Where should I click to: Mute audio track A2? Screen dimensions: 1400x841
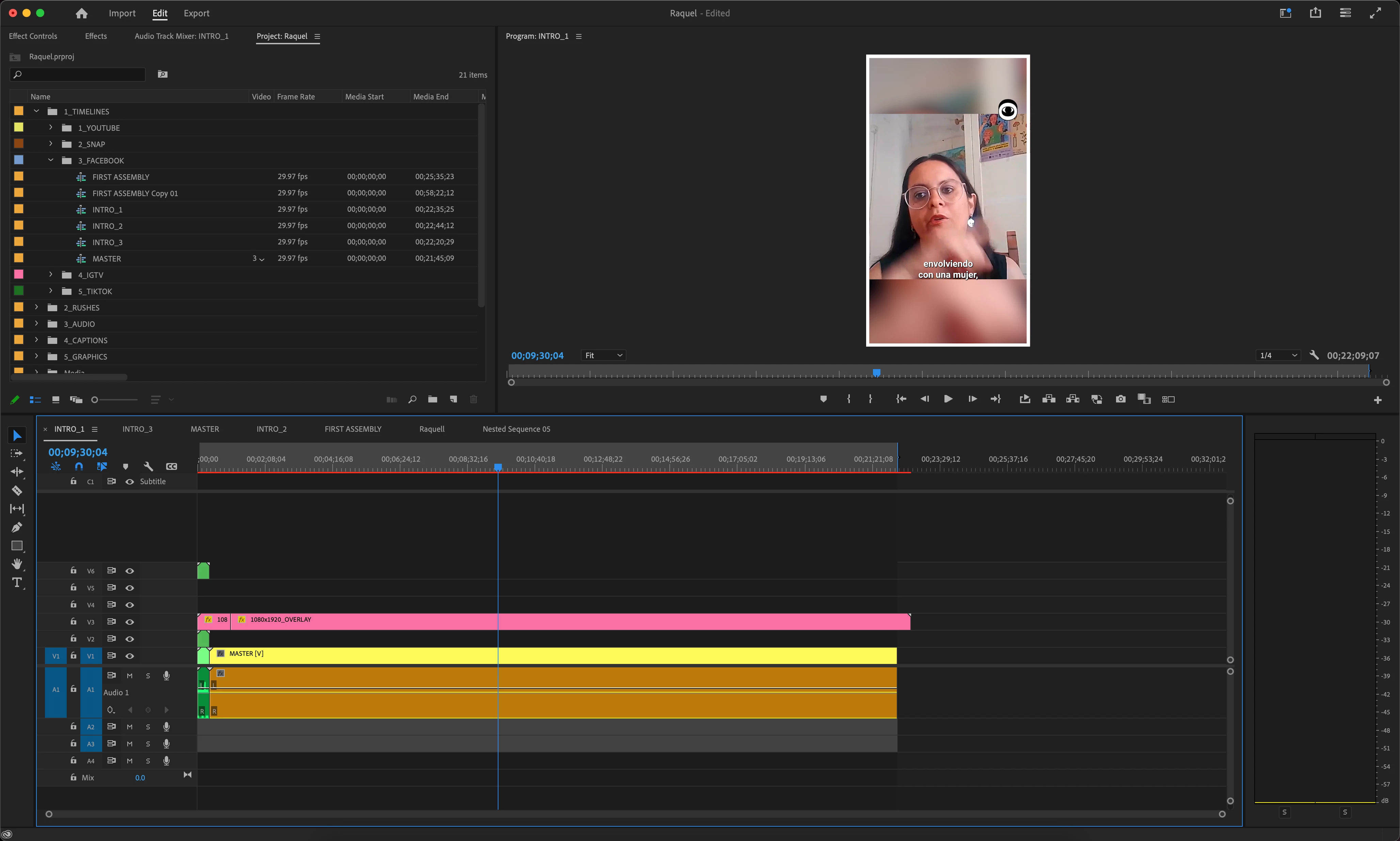130,727
